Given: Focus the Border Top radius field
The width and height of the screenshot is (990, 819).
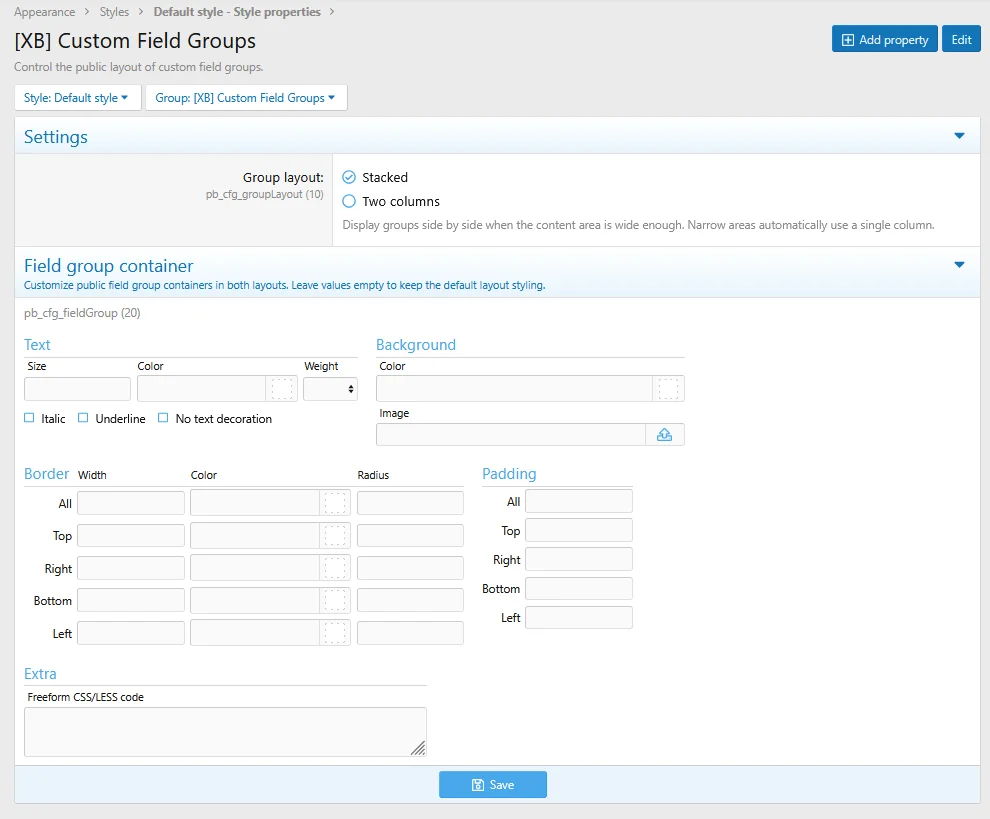Looking at the screenshot, I should pyautogui.click(x=410, y=535).
